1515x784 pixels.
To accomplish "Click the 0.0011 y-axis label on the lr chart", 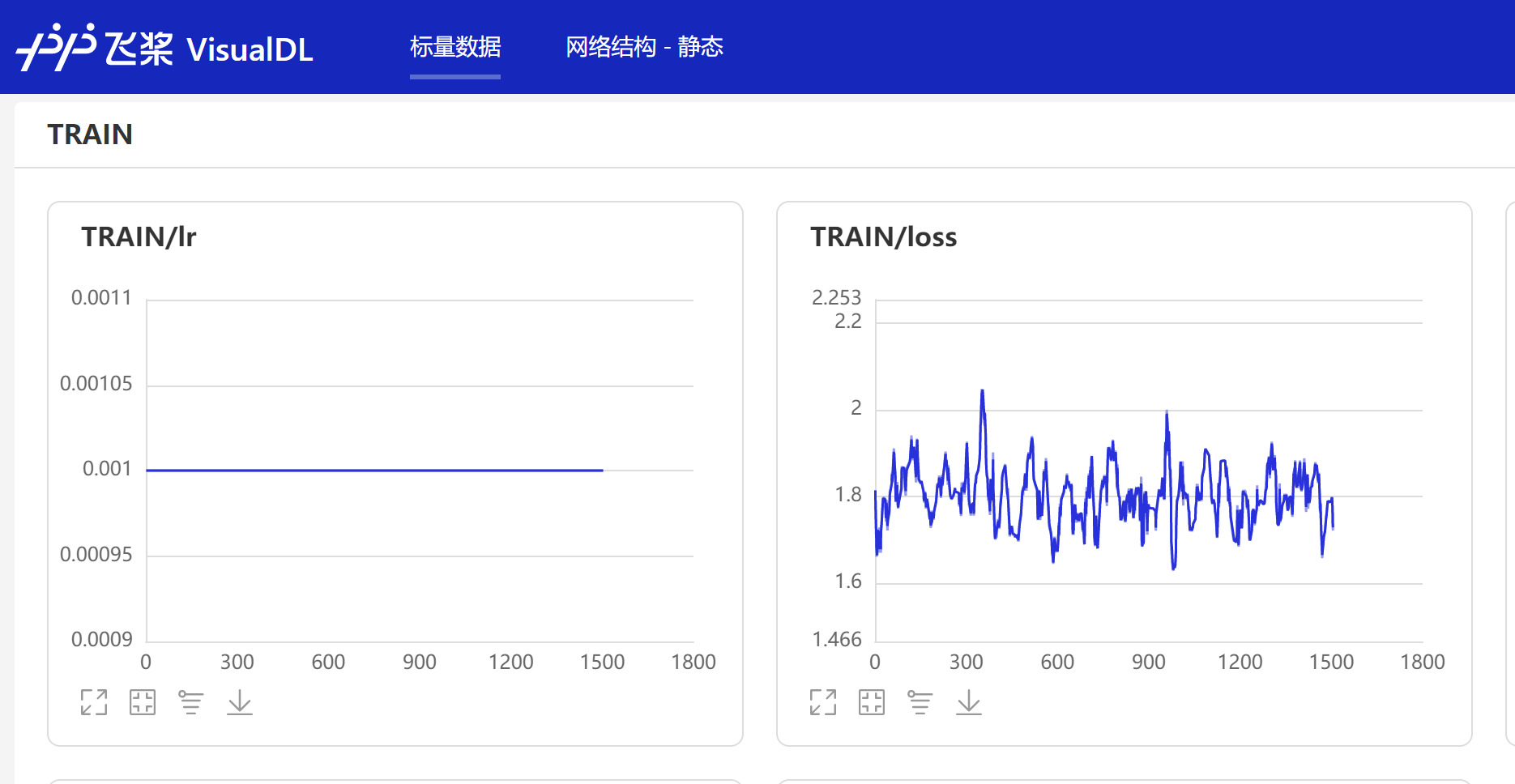I will (101, 297).
